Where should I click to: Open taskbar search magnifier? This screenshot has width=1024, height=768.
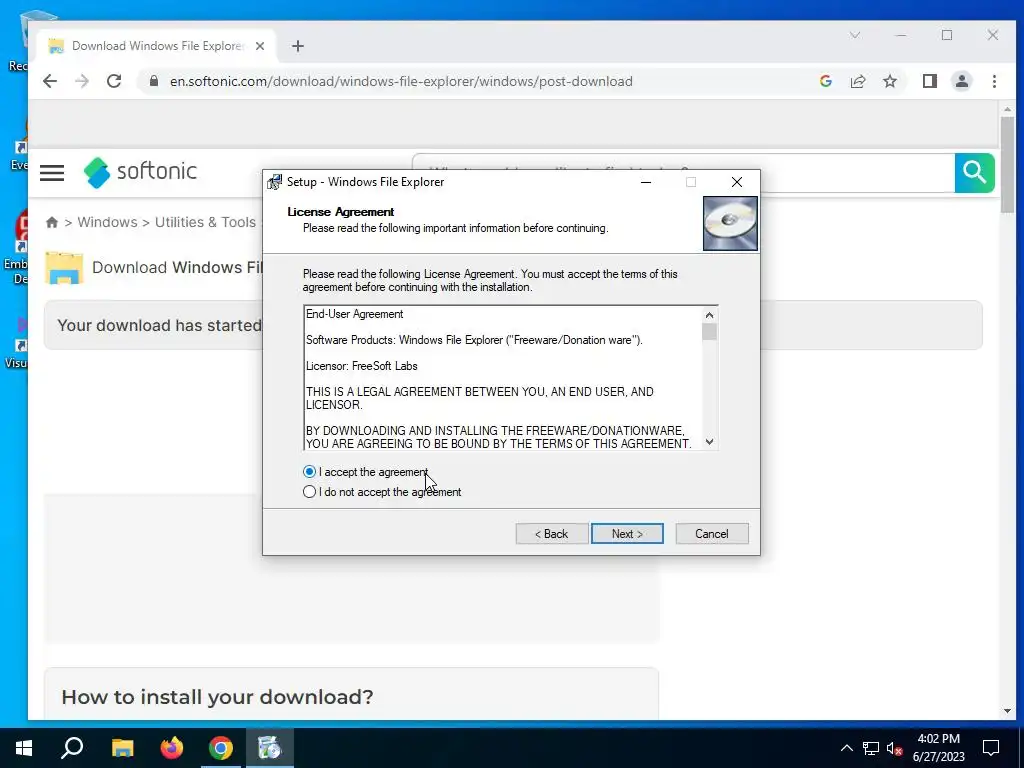point(72,748)
